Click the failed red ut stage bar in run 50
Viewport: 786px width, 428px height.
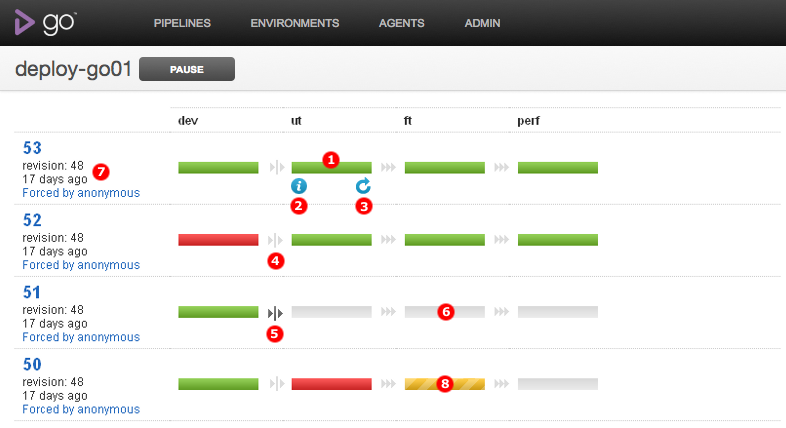click(331, 384)
